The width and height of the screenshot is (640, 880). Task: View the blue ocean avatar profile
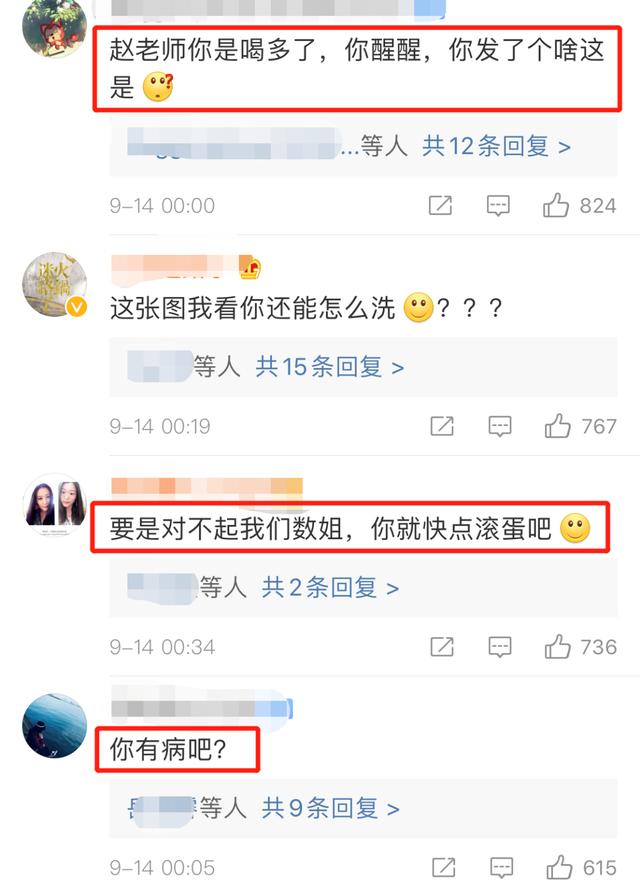(x=54, y=726)
